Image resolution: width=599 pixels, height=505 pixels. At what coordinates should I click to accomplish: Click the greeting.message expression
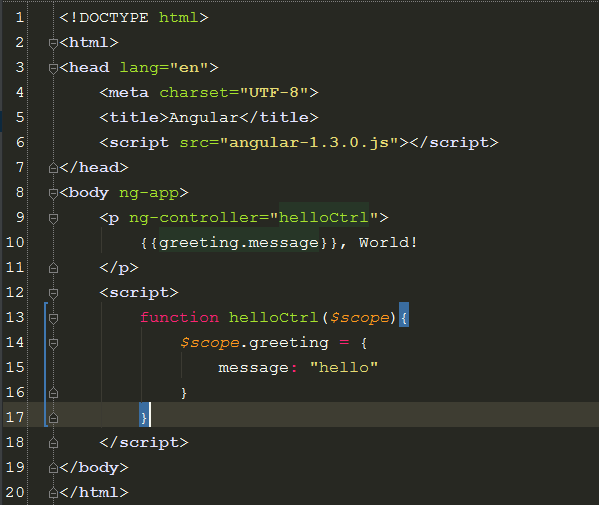point(239,243)
